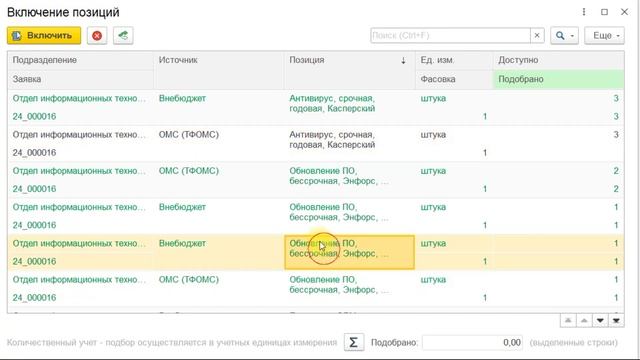The height and width of the screenshot is (360, 640).
Task: Click the Доступно column header
Action: tap(558, 60)
